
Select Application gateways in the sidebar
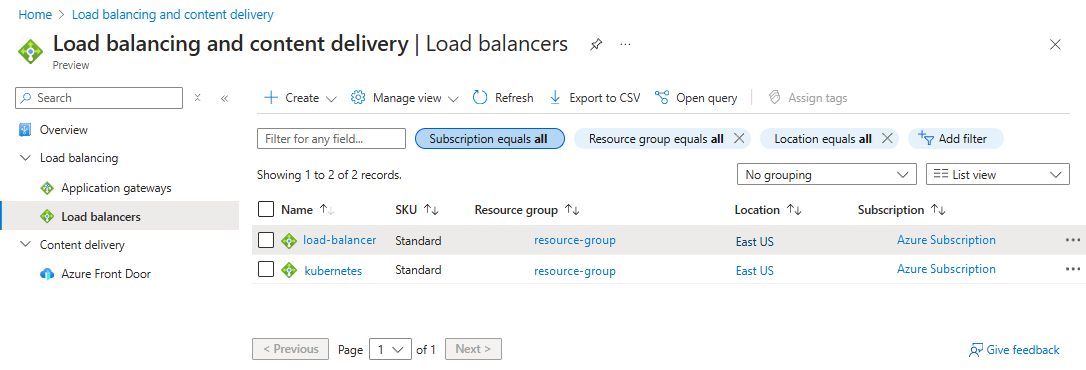coord(116,188)
